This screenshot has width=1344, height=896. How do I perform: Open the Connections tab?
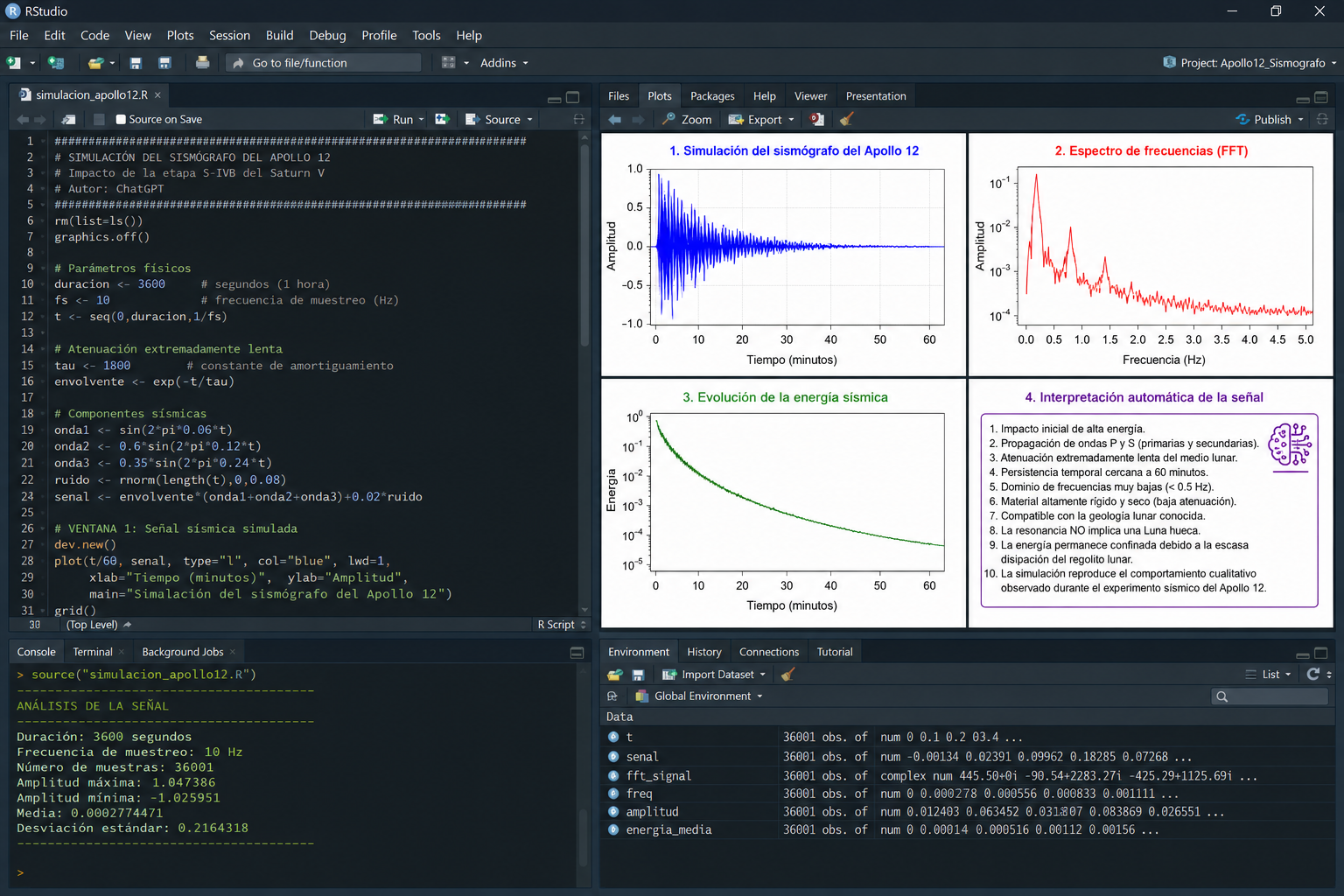tap(769, 652)
